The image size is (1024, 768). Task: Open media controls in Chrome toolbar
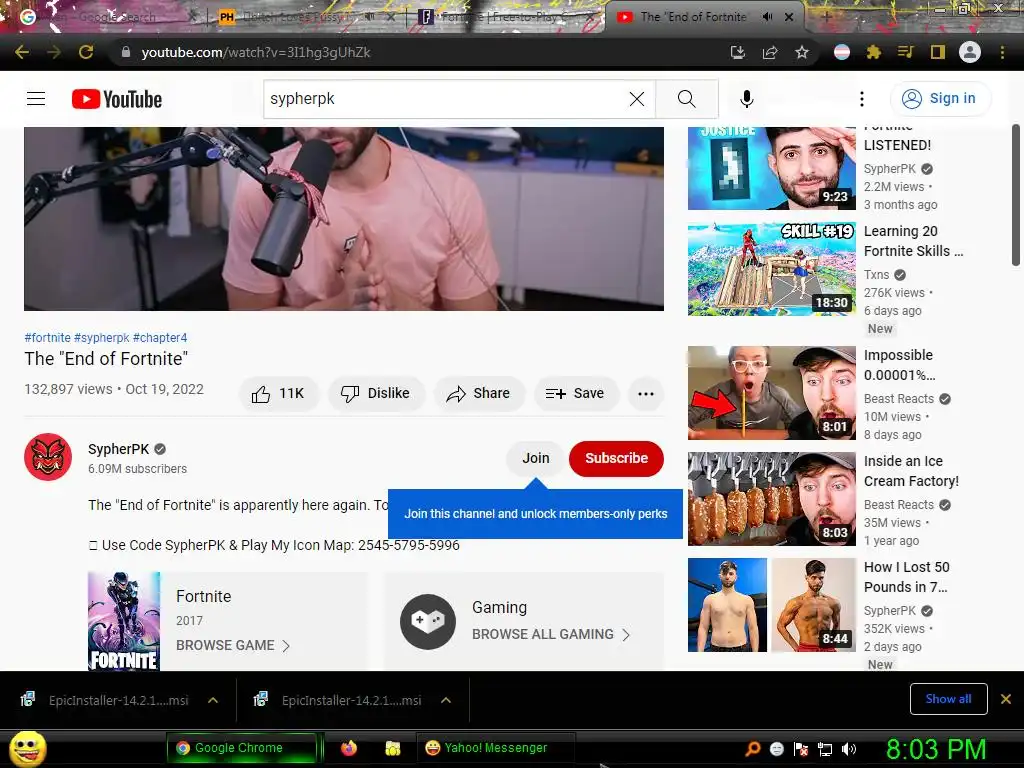(906, 52)
